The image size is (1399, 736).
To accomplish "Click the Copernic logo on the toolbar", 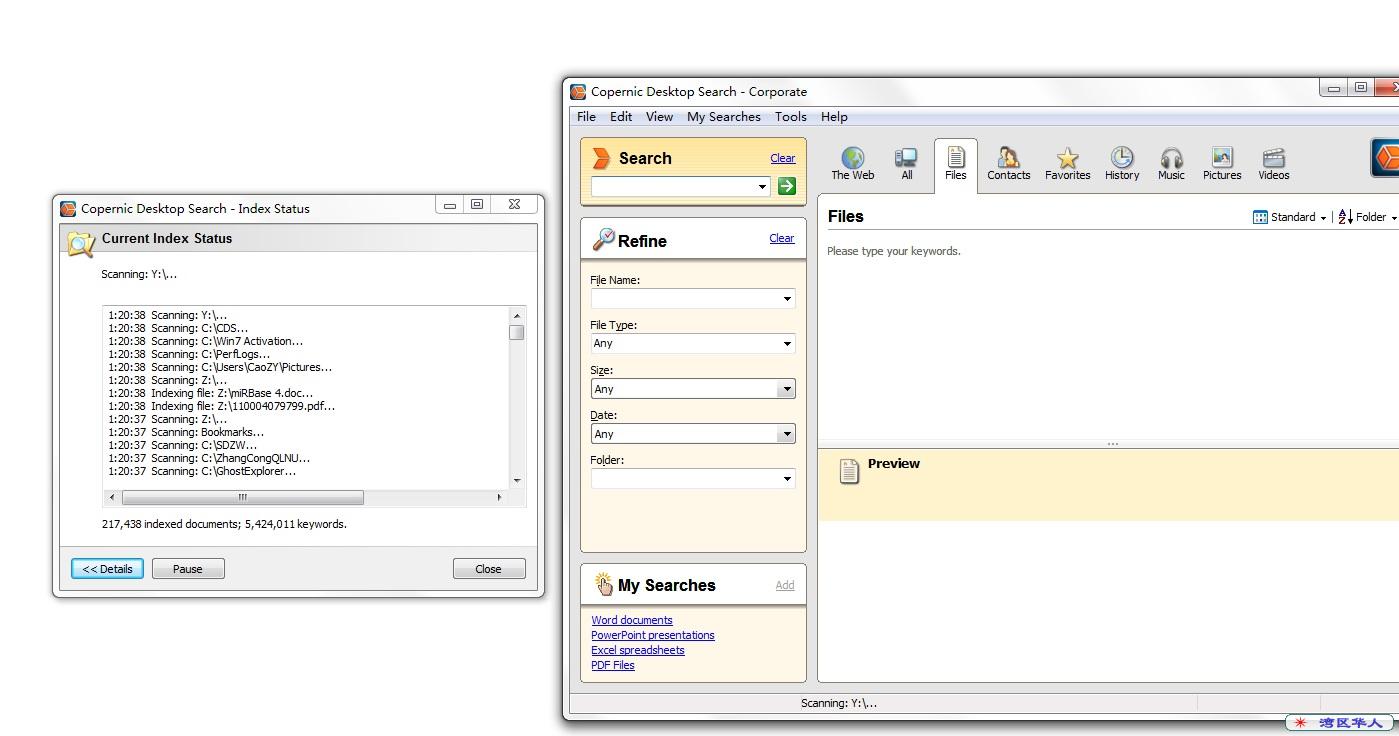I will point(1385,158).
